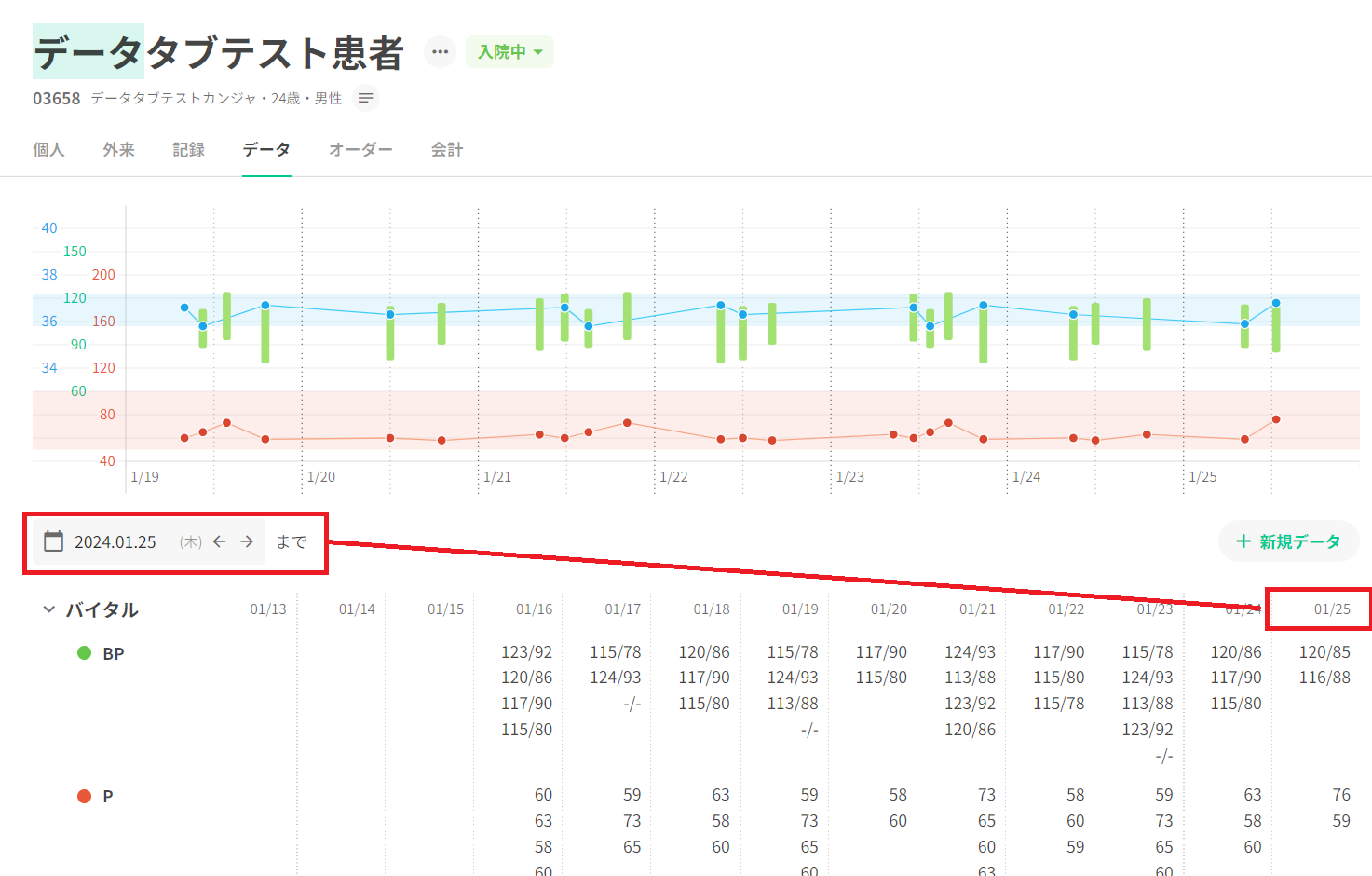Open the オーダー tab
This screenshot has height=876, width=1372.
(360, 150)
